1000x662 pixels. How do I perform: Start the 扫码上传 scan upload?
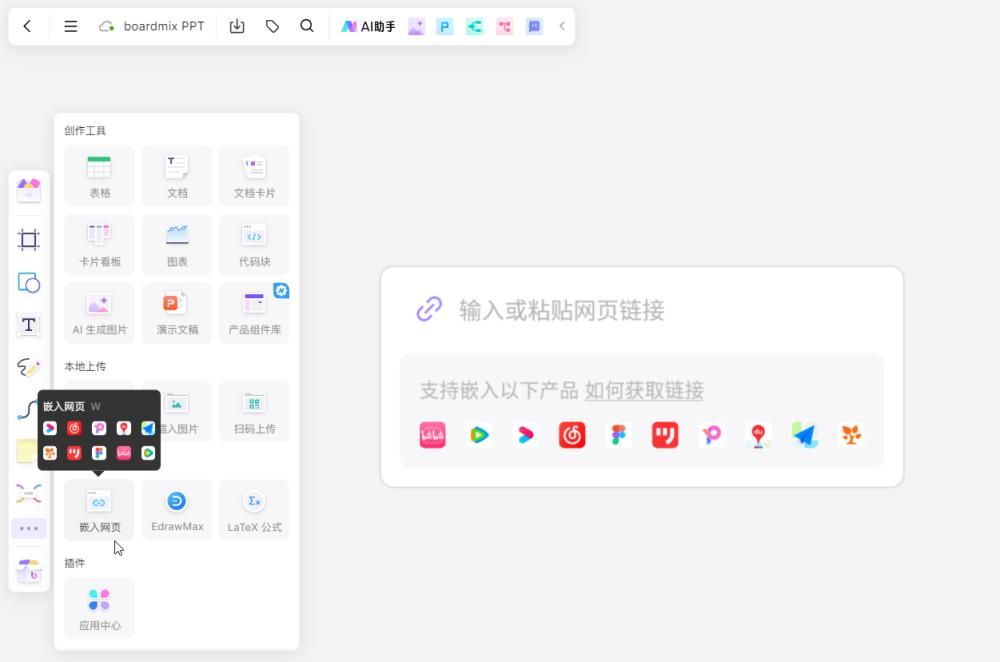click(x=254, y=411)
